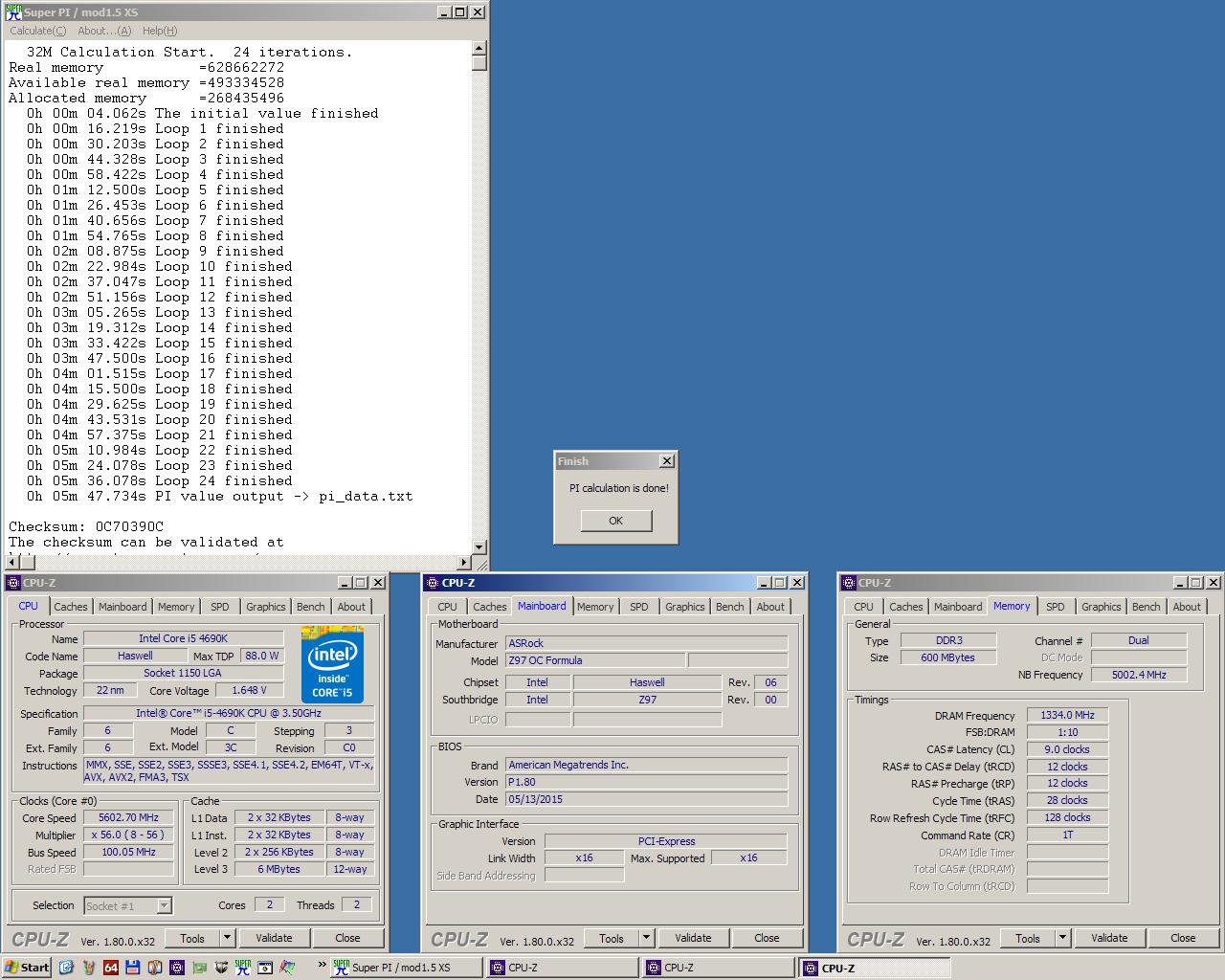
Task: Maximize the Super PI window
Action: (460, 12)
